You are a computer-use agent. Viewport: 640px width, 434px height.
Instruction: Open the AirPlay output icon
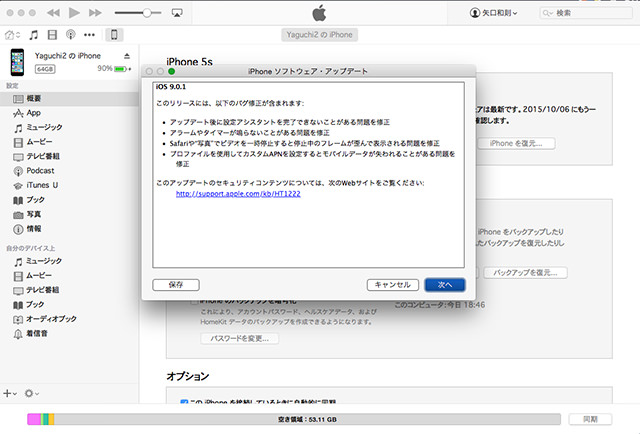tap(177, 13)
